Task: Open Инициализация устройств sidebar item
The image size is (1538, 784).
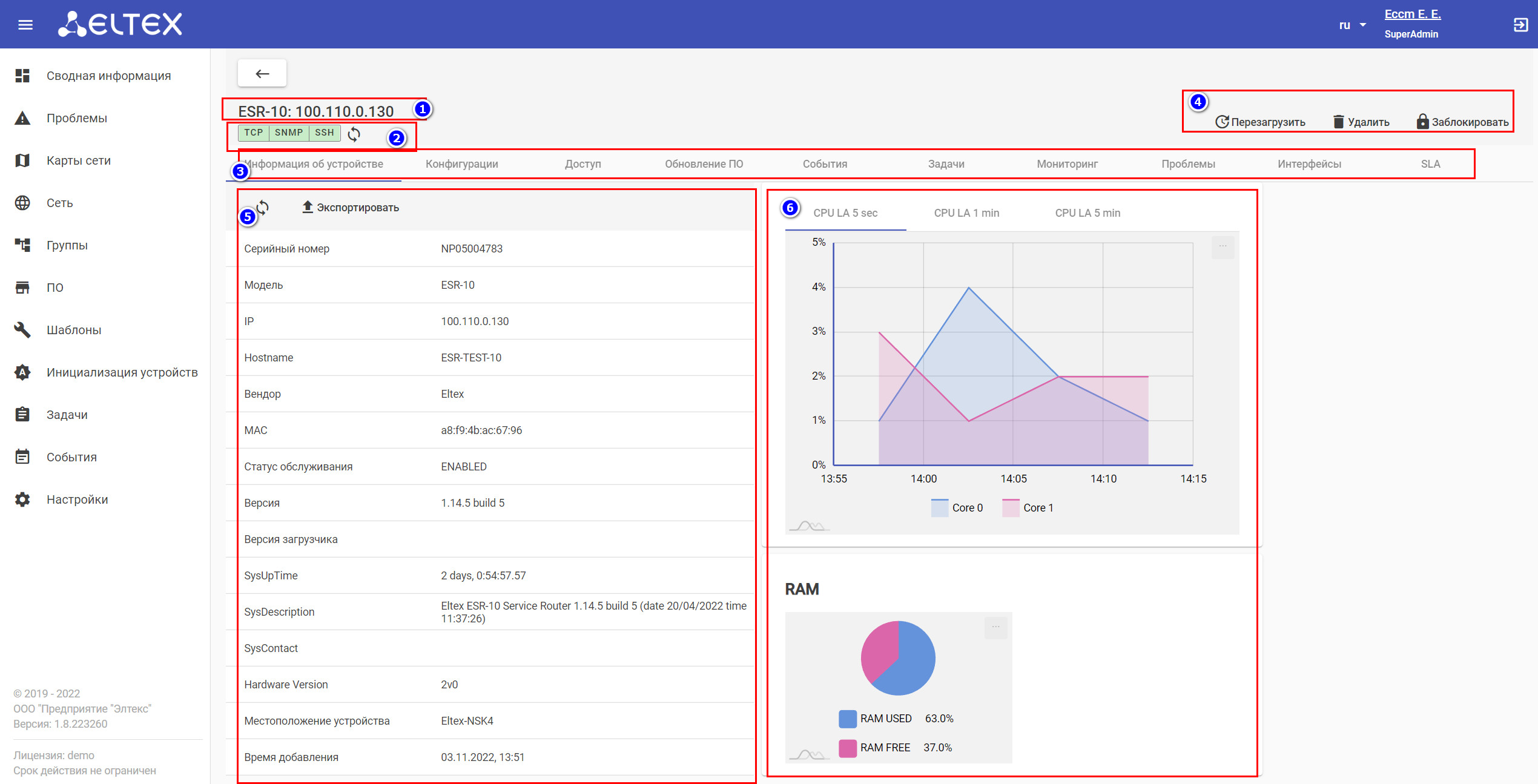Action: [x=122, y=372]
